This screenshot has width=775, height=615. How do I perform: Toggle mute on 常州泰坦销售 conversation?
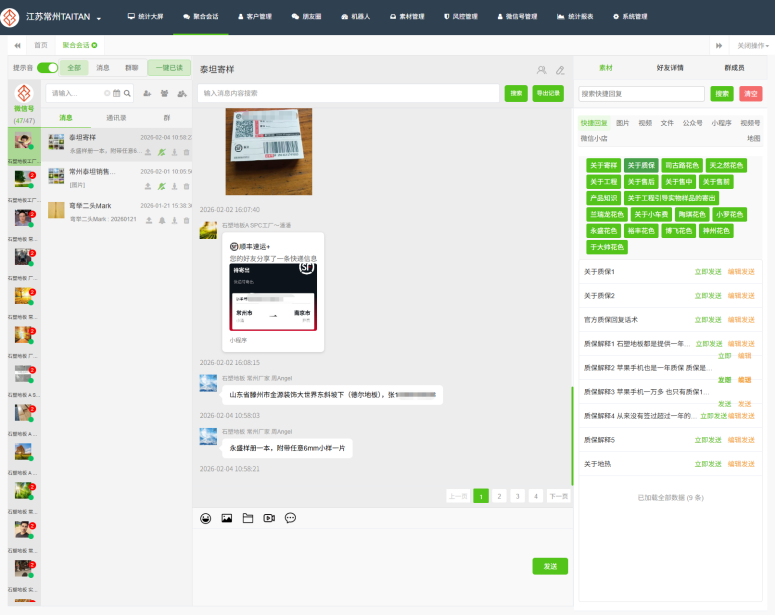pyautogui.click(x=162, y=186)
